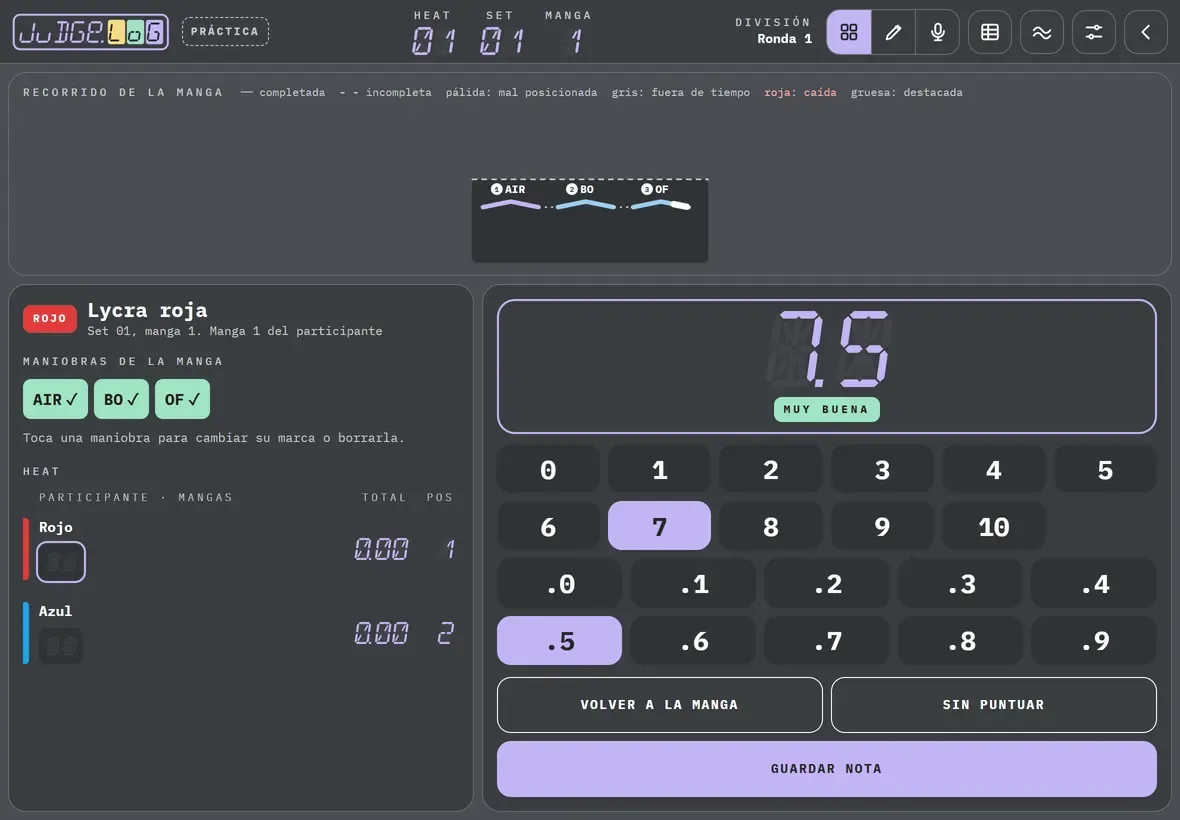Toggle the OF maneuver mark

182,399
